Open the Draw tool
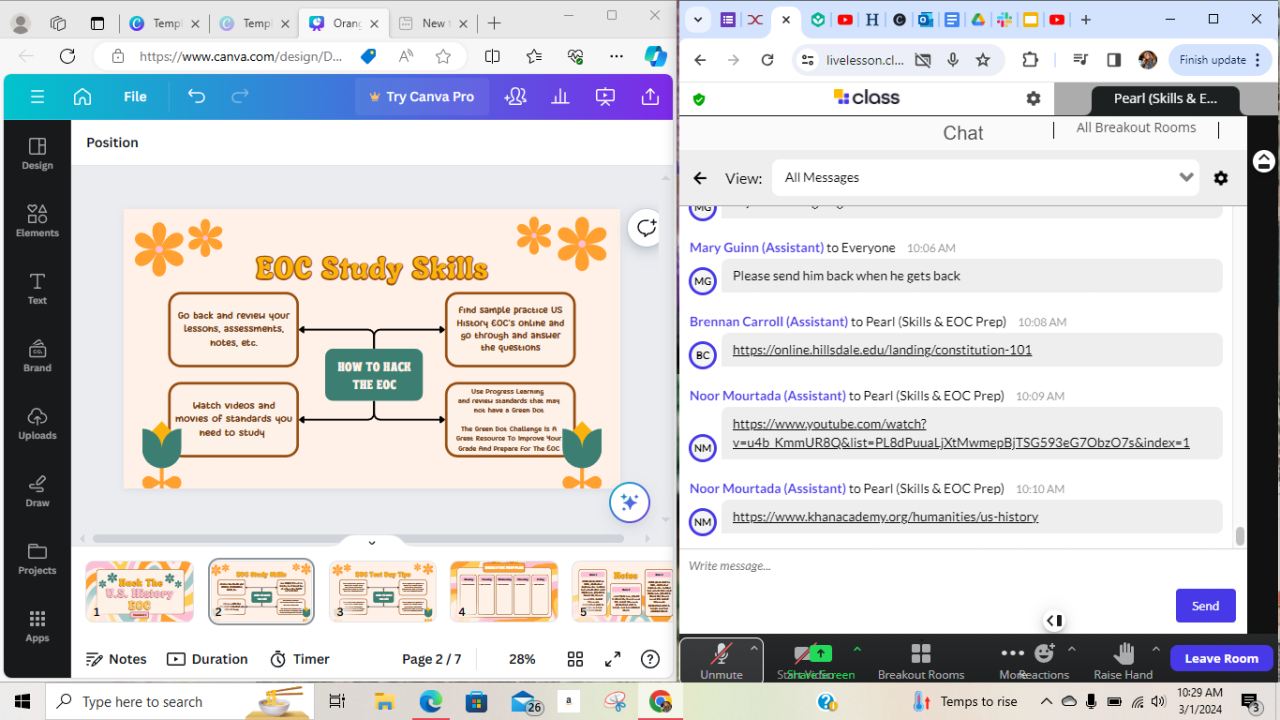The height and width of the screenshot is (720, 1280). click(37, 491)
